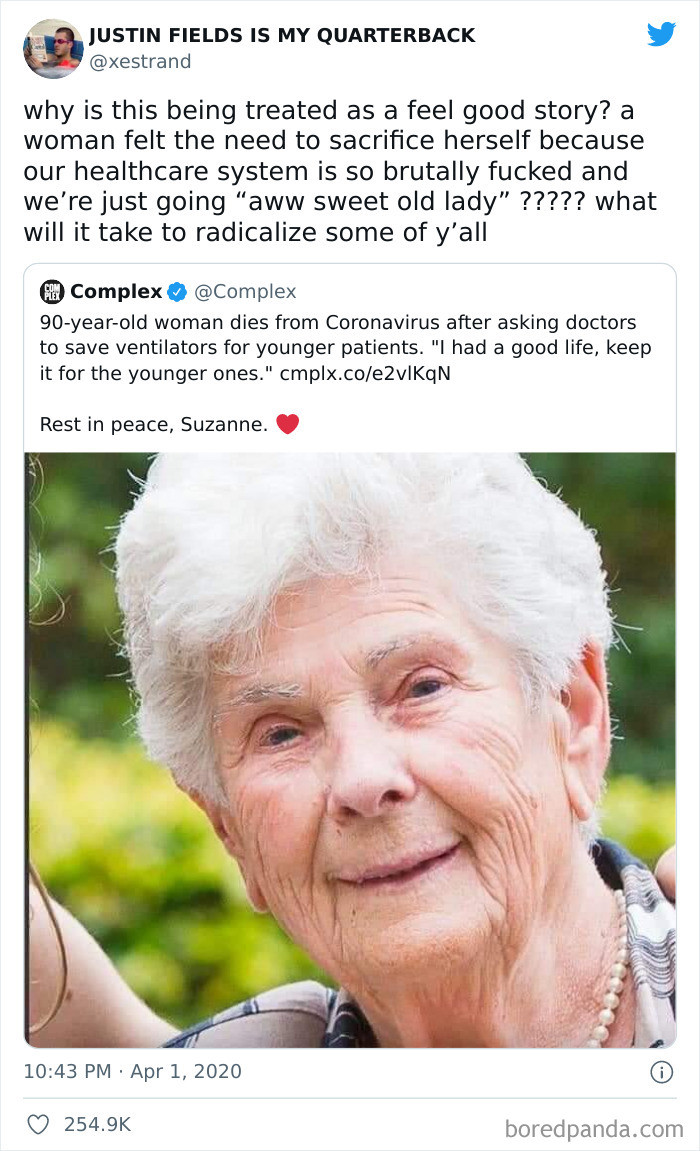Click the info icon beside the timestamp

click(x=661, y=1072)
